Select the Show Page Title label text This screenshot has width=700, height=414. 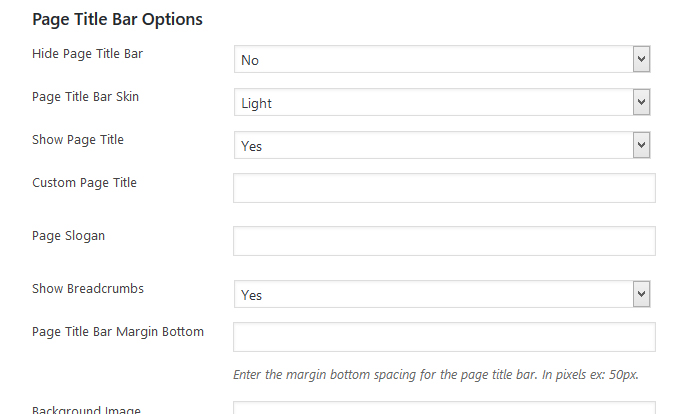[78, 140]
